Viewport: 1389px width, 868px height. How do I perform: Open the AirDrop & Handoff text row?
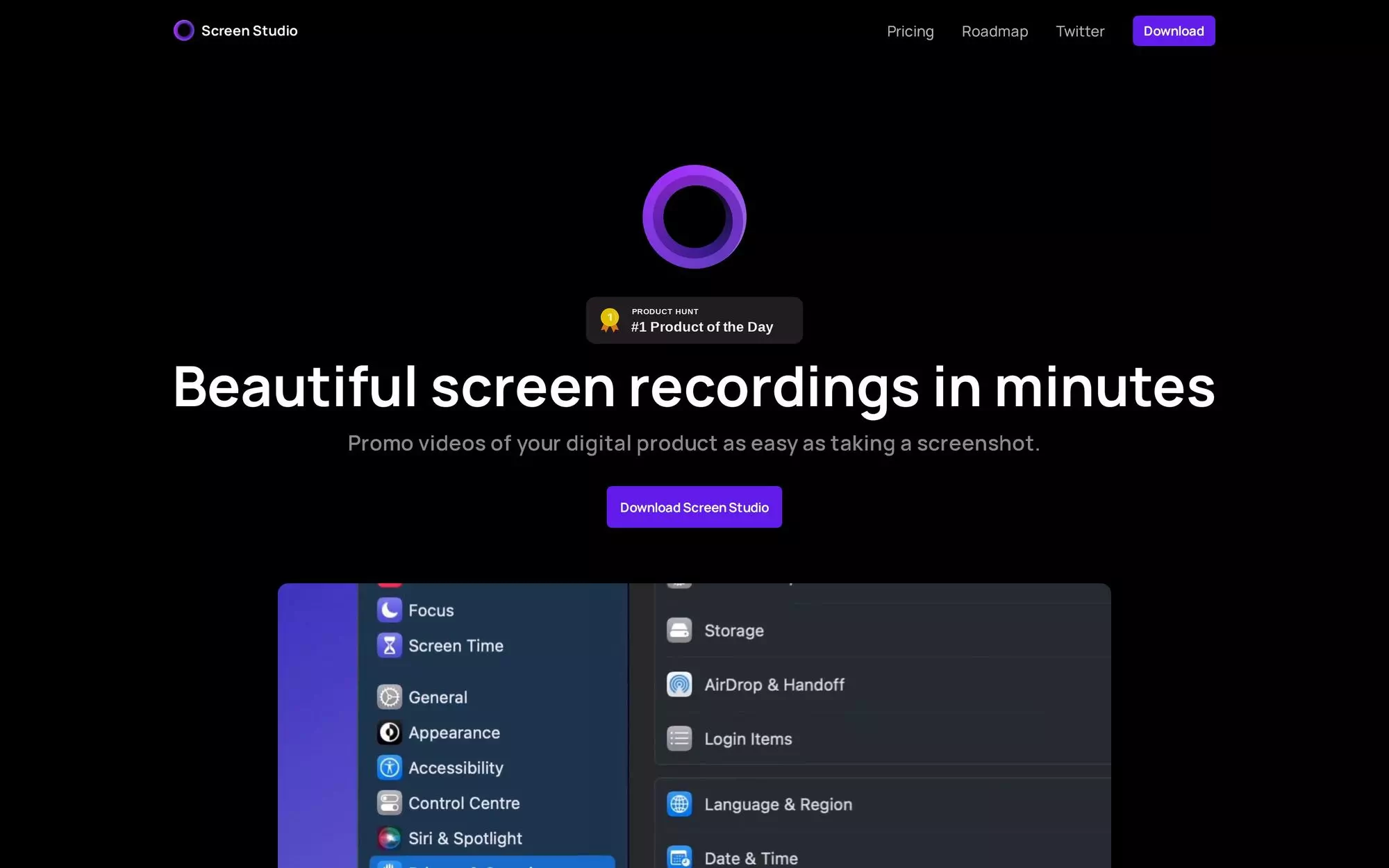(x=774, y=685)
